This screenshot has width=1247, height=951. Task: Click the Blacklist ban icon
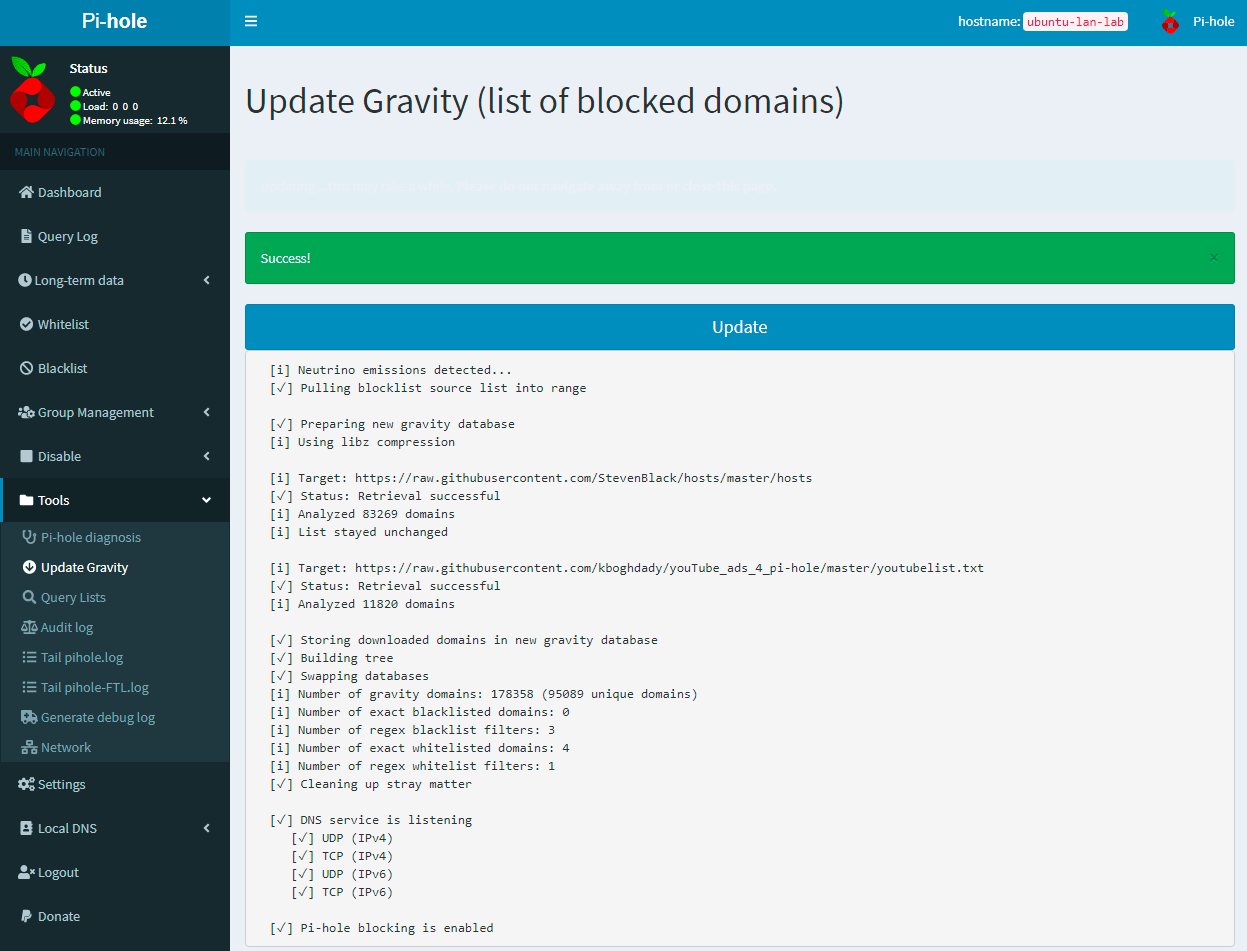(27, 368)
